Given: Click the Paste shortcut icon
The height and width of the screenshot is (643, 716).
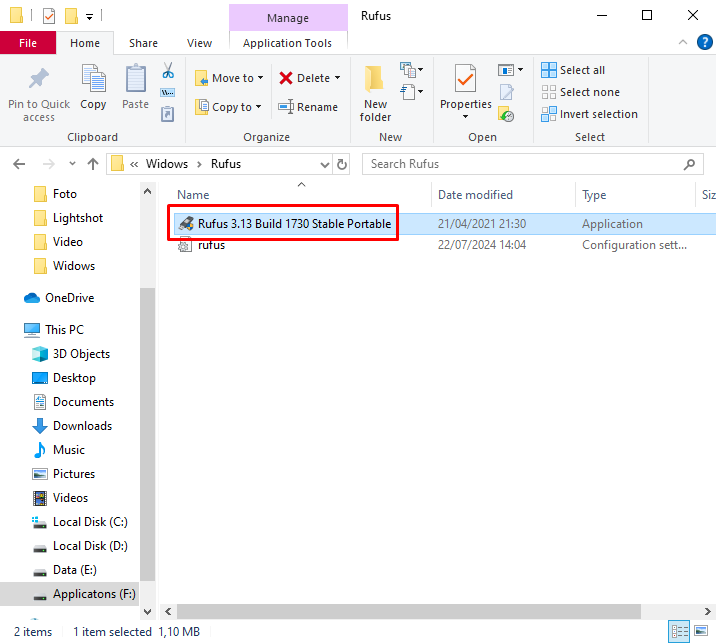Looking at the screenshot, I should (168, 114).
